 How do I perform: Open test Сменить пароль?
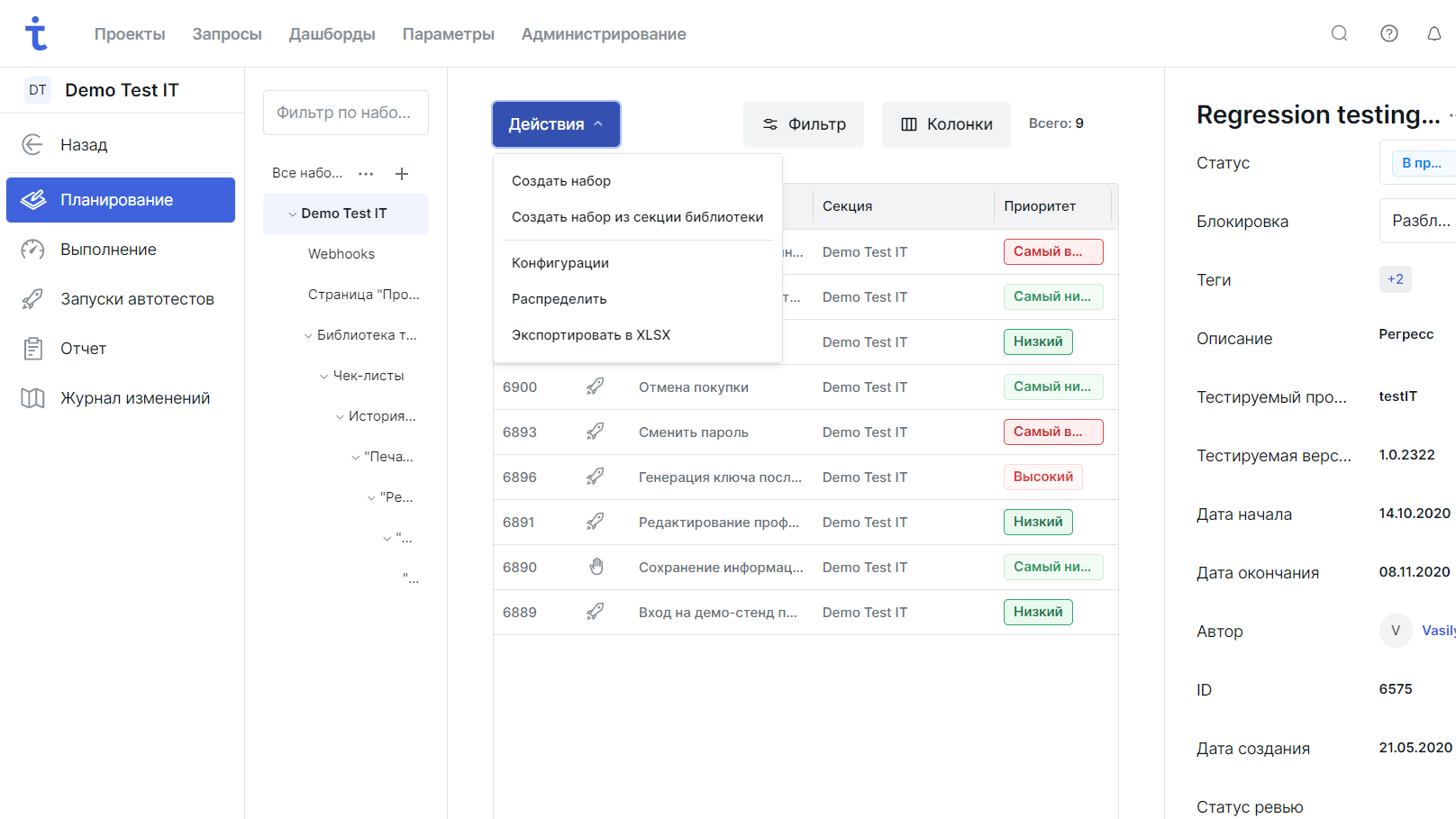[694, 432]
